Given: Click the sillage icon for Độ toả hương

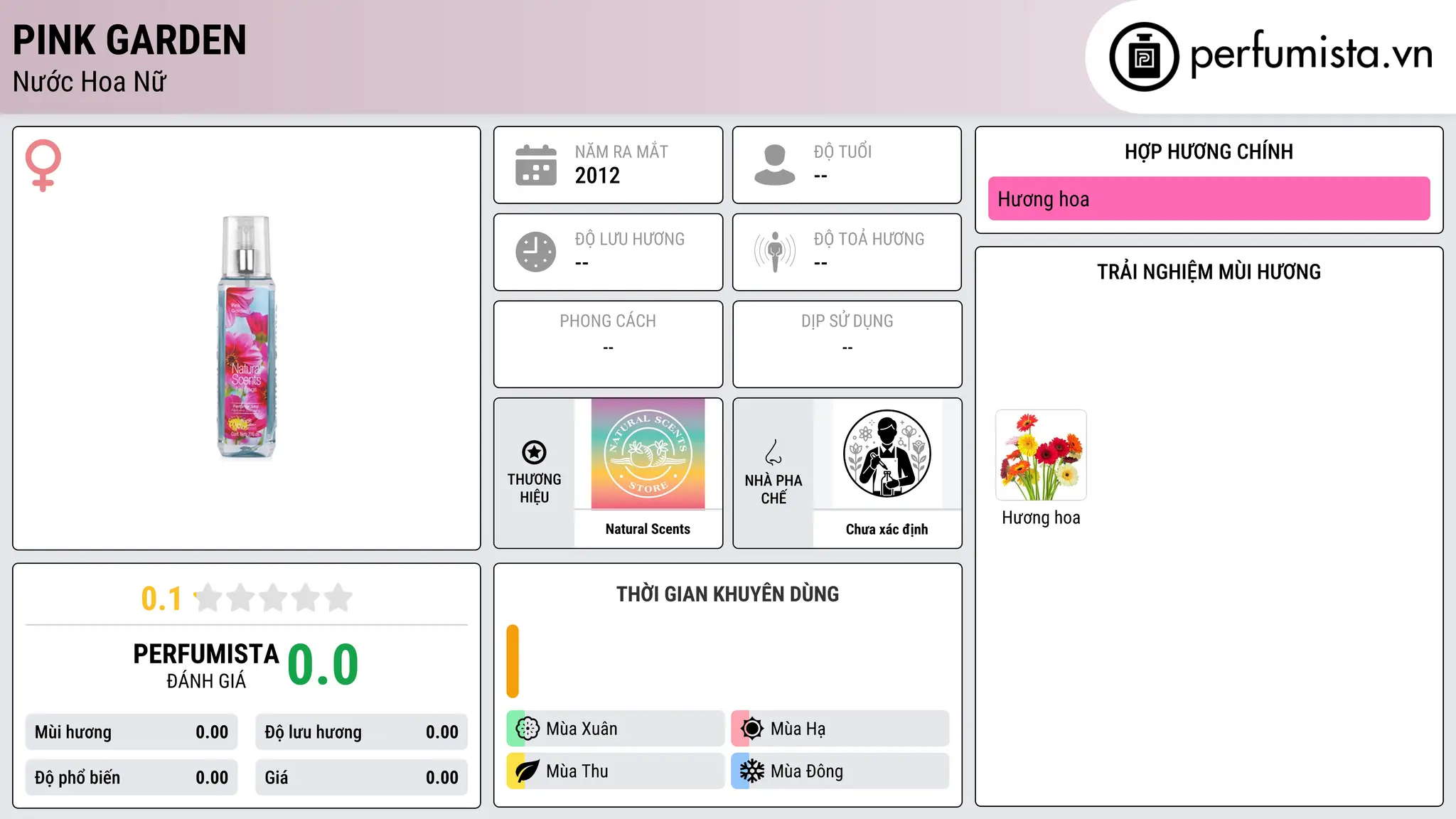Looking at the screenshot, I should [x=775, y=252].
